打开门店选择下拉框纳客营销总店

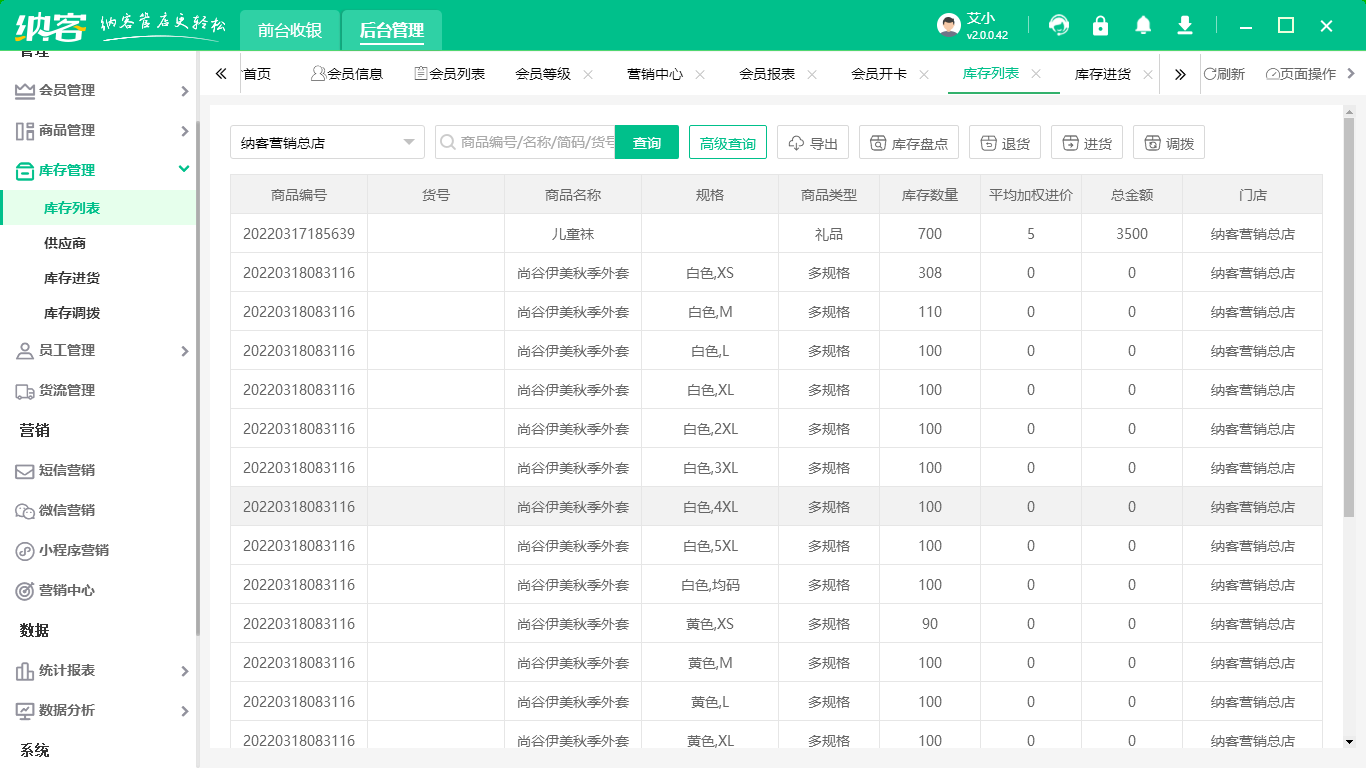(x=328, y=142)
